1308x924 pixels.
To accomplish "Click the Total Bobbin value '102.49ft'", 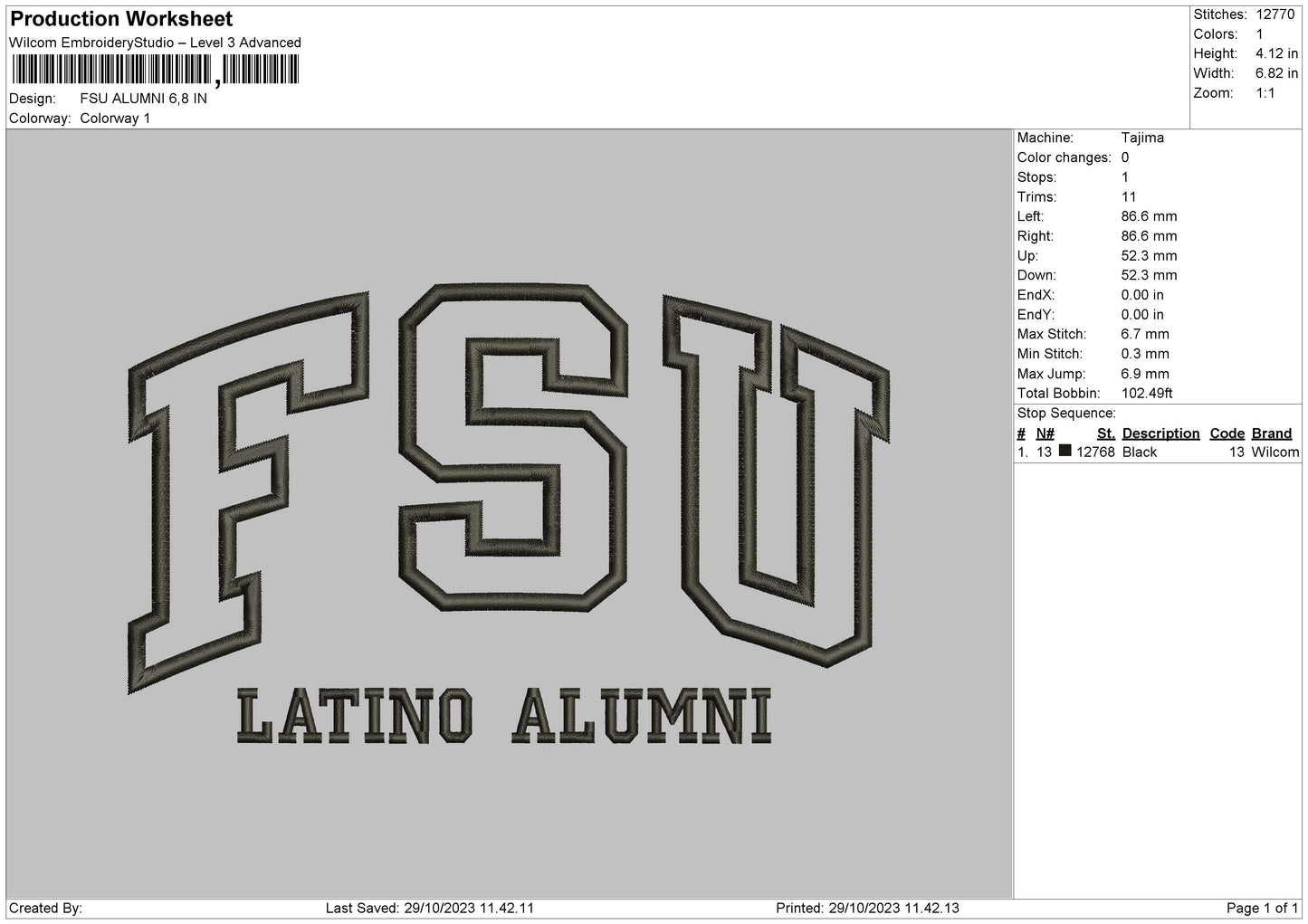I will click(x=1147, y=393).
